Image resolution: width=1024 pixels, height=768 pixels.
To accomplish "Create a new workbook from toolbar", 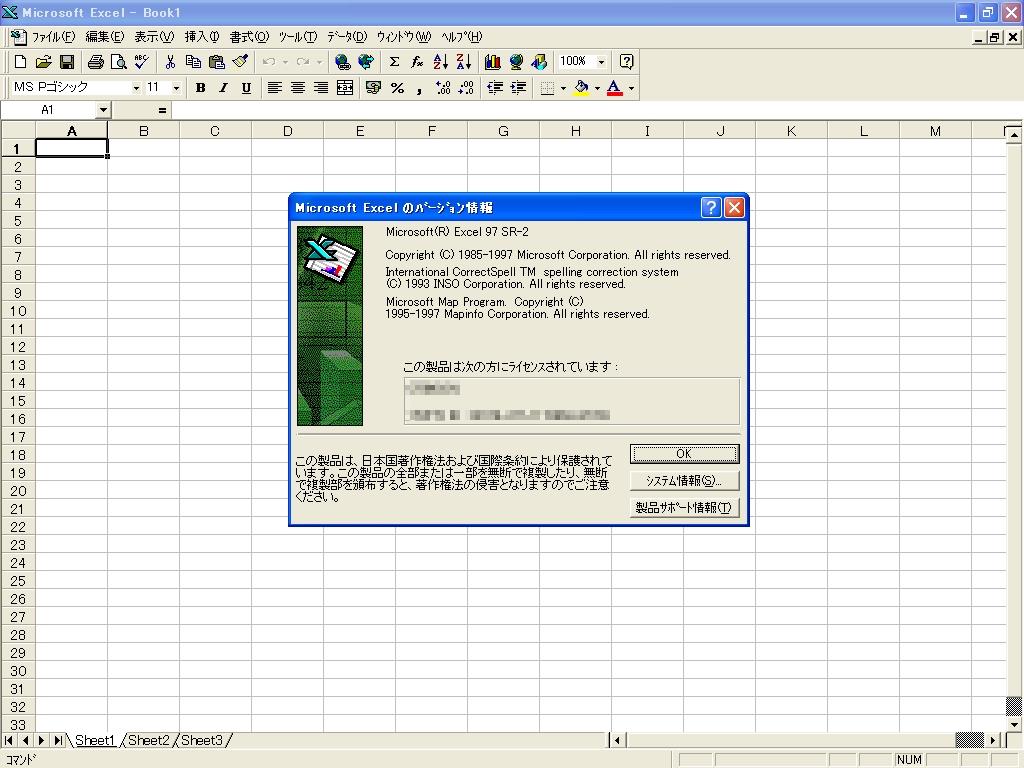I will (20, 62).
